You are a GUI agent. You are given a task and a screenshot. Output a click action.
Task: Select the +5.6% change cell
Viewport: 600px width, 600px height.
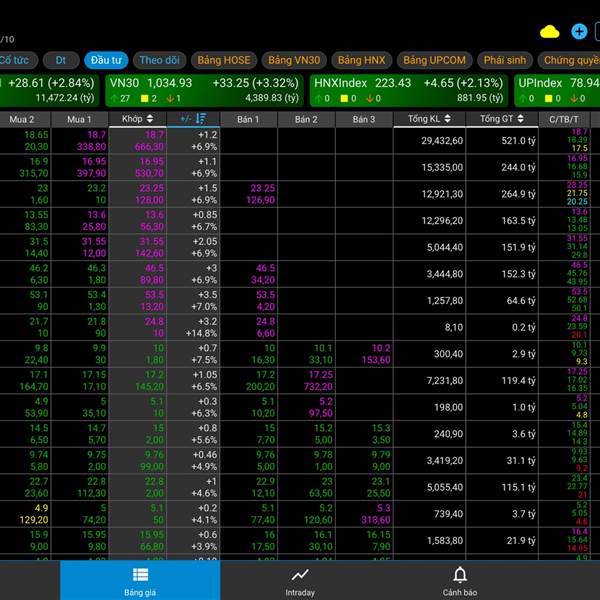[204, 440]
